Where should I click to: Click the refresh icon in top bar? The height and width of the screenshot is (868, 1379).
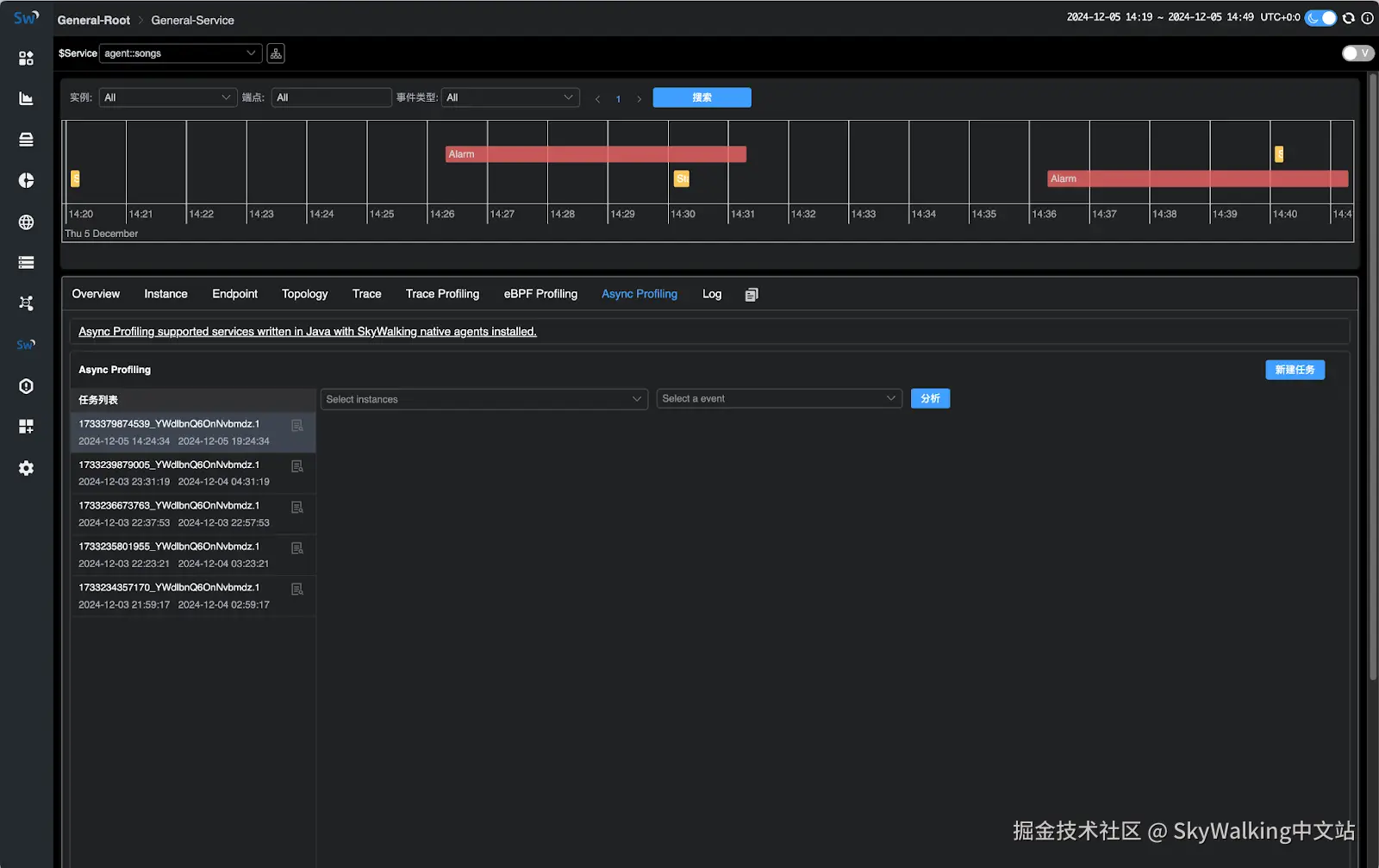tap(1349, 17)
